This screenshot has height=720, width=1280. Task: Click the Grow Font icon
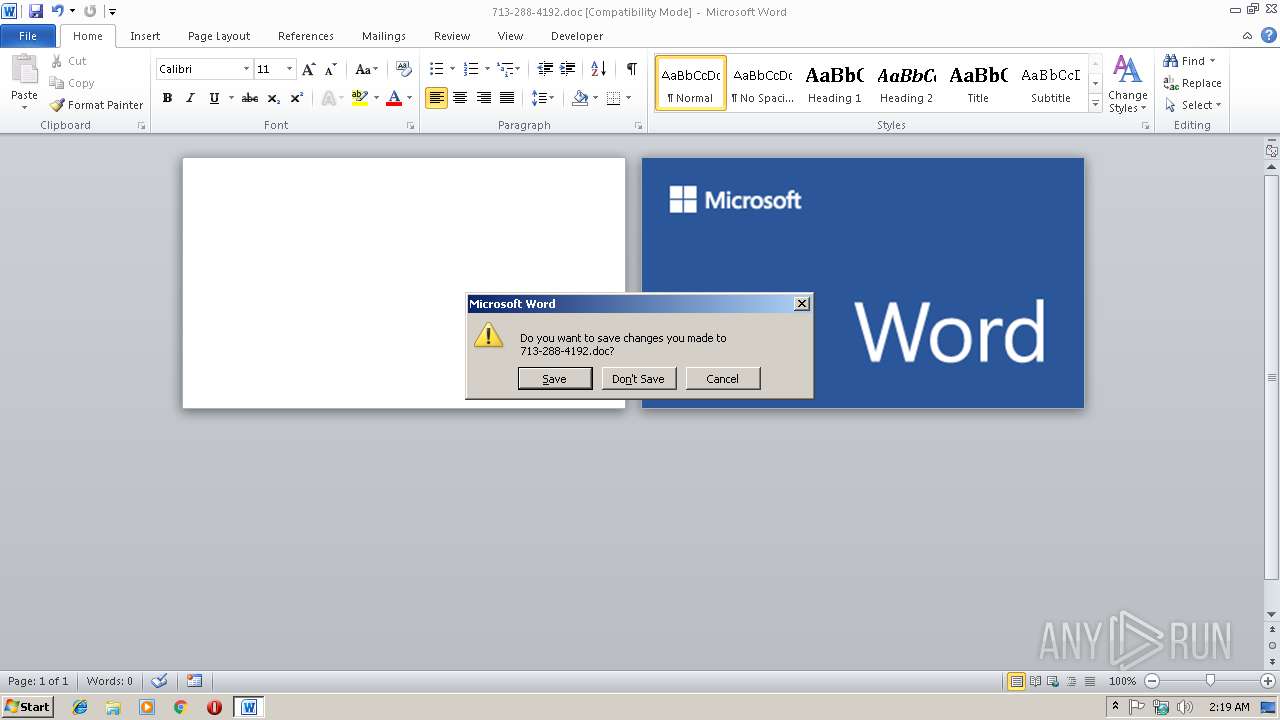(x=309, y=69)
